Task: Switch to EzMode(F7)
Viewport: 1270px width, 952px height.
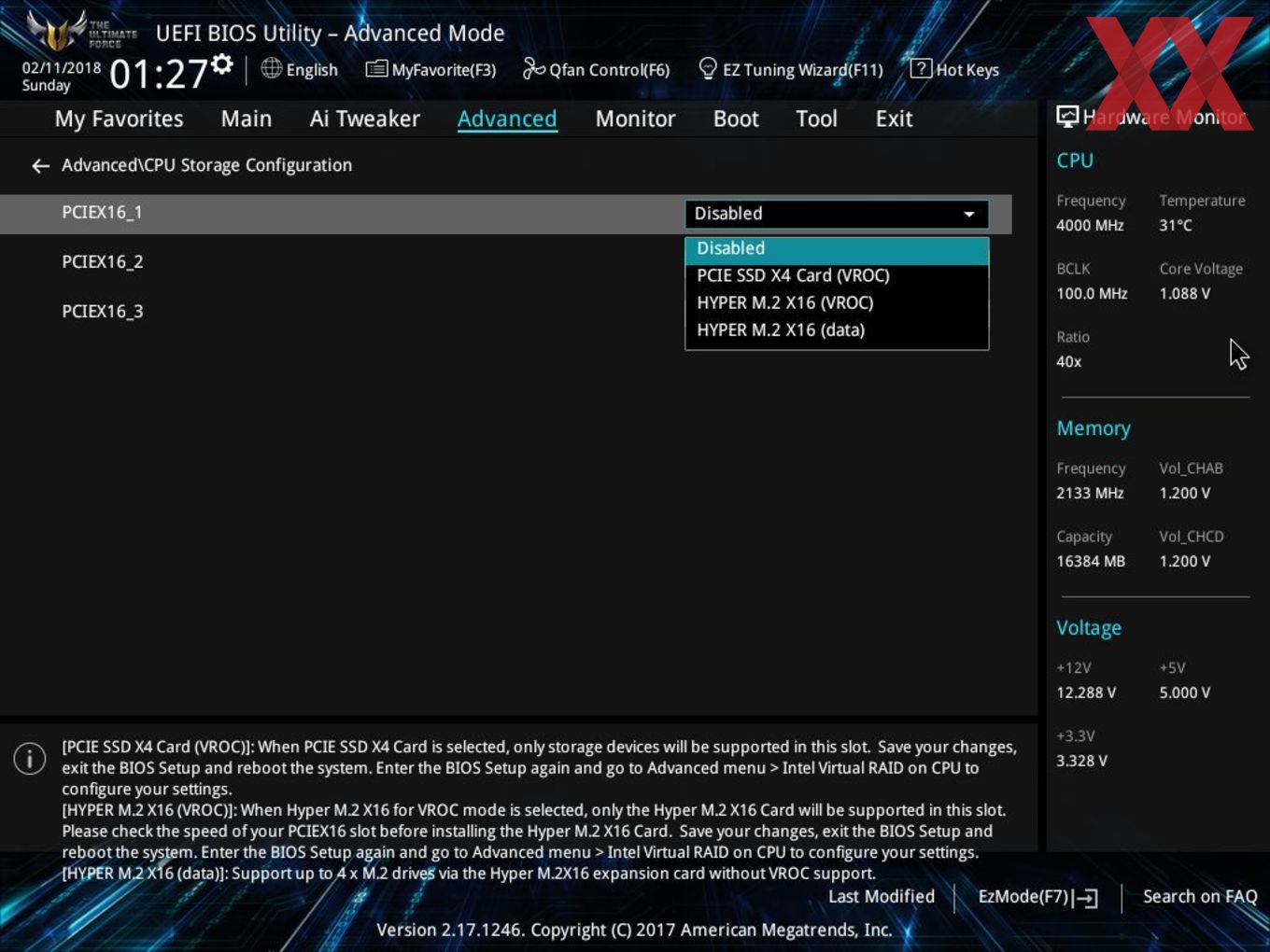Action: tap(1037, 897)
